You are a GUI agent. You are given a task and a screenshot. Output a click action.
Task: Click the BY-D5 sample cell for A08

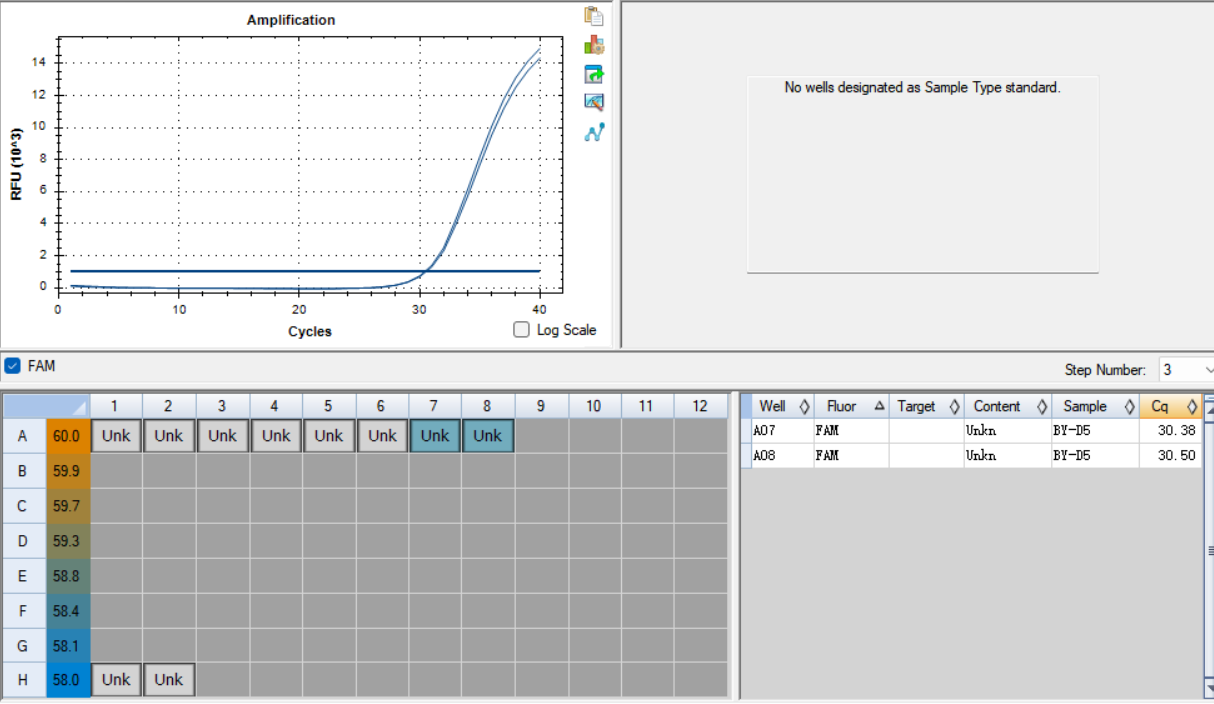[1094, 455]
